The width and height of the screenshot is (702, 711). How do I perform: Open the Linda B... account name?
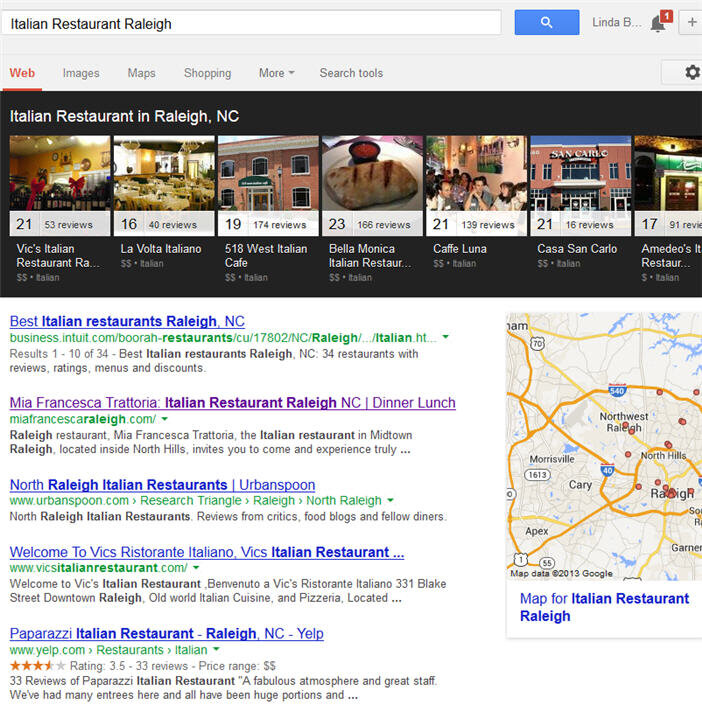[617, 22]
